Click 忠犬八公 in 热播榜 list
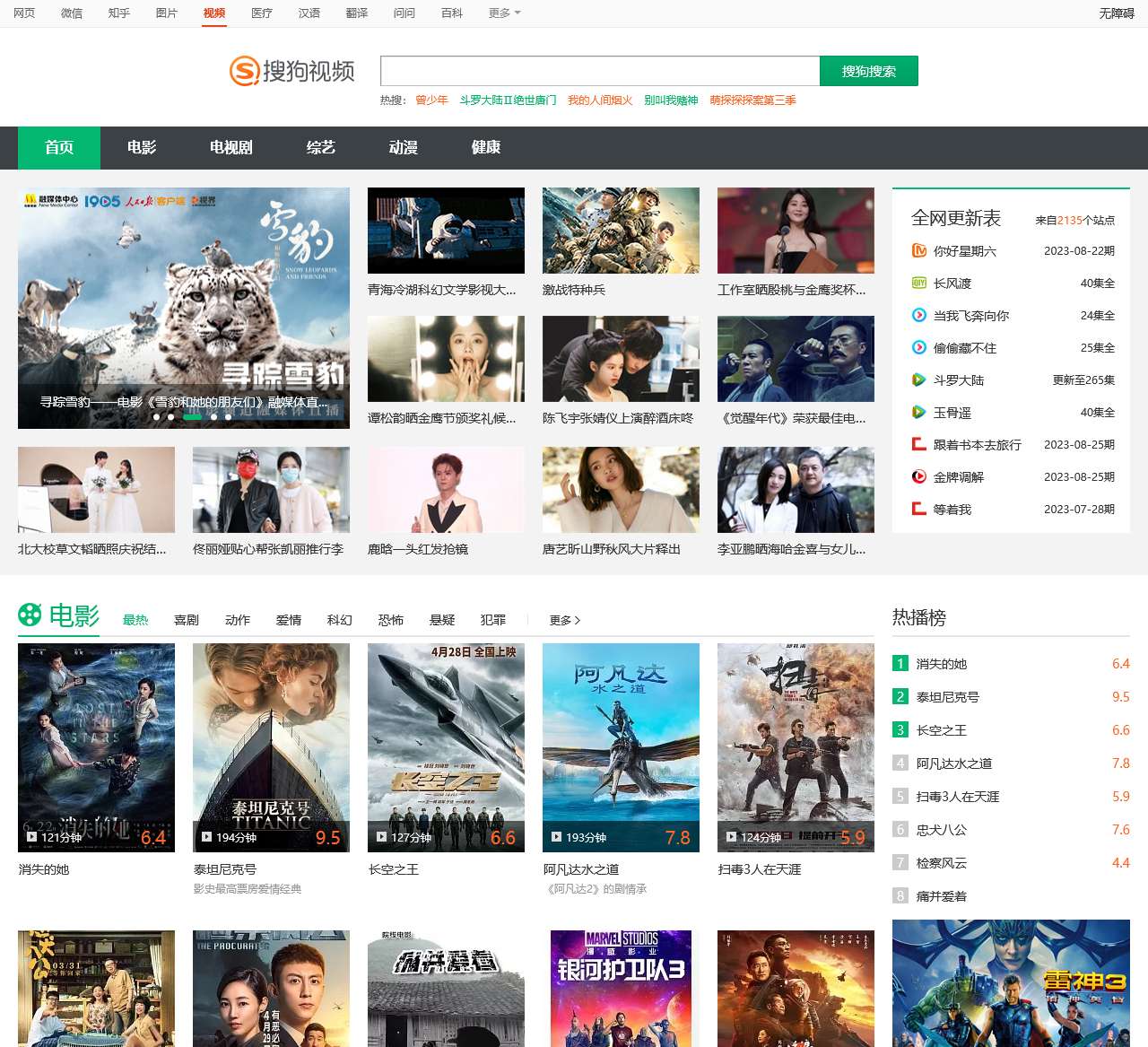This screenshot has height=1047, width=1148. (942, 830)
